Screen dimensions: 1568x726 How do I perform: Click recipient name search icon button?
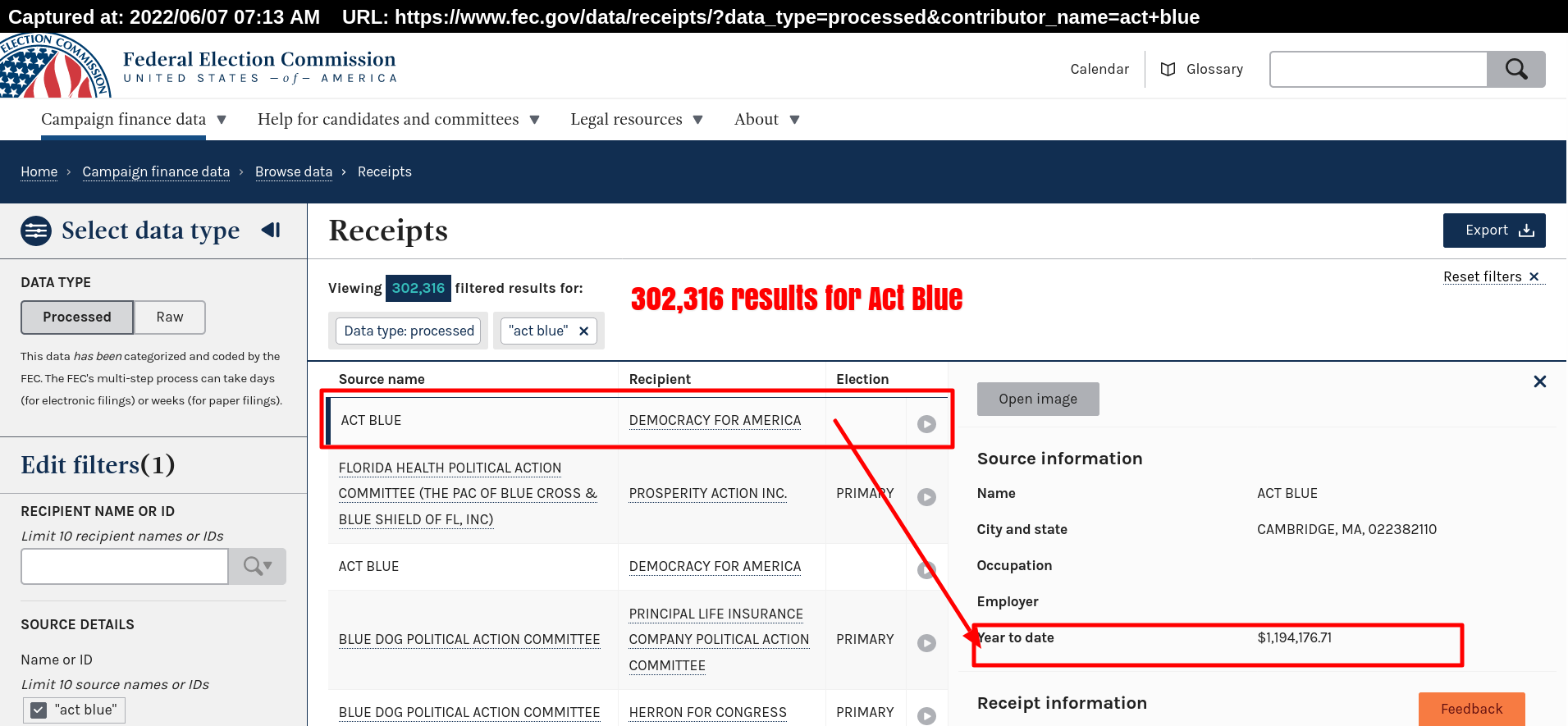(x=257, y=566)
